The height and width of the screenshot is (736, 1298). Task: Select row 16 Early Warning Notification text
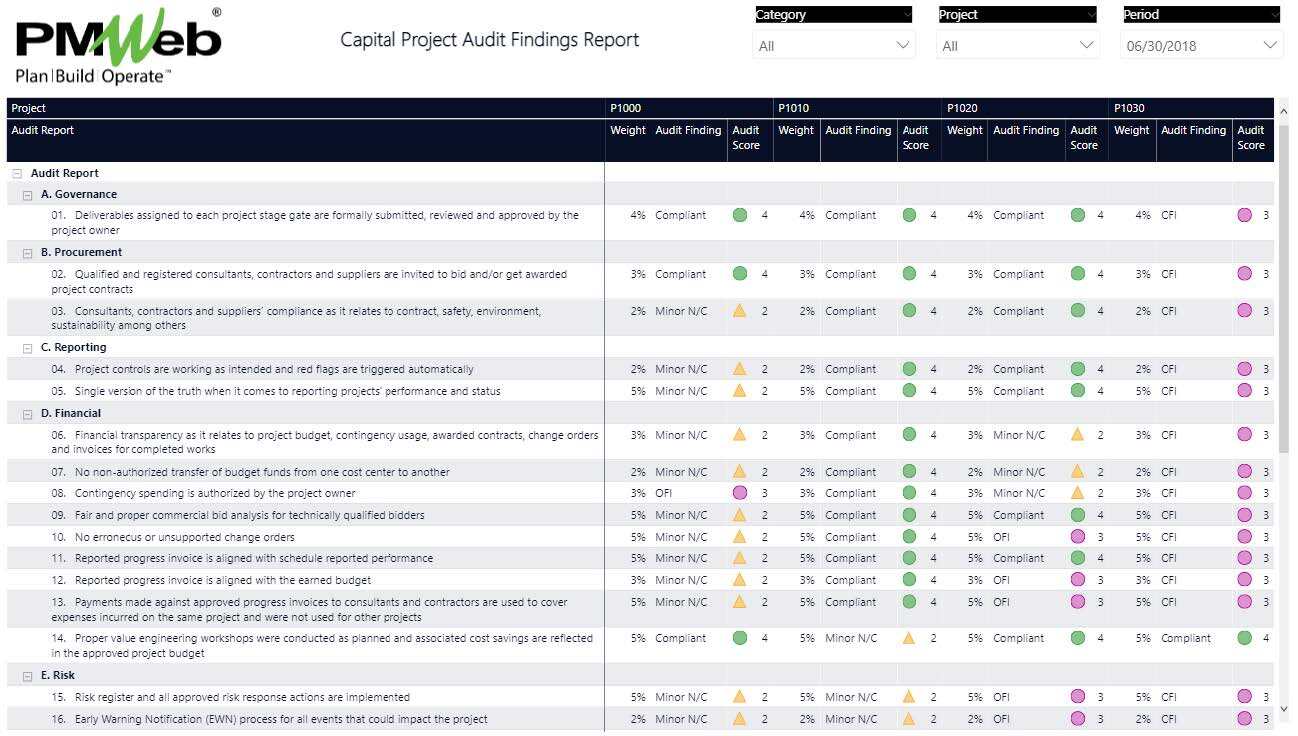click(x=280, y=719)
